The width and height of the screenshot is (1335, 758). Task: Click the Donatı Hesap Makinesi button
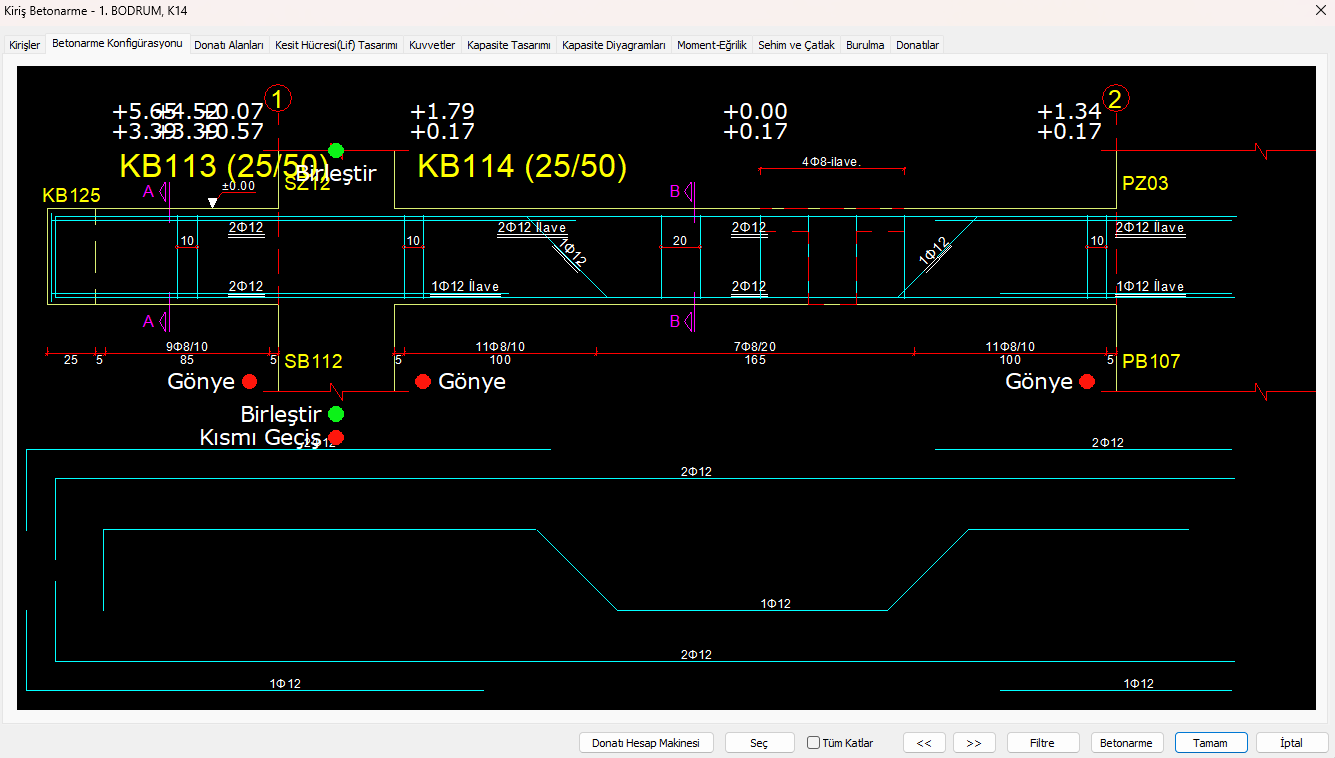(x=645, y=743)
